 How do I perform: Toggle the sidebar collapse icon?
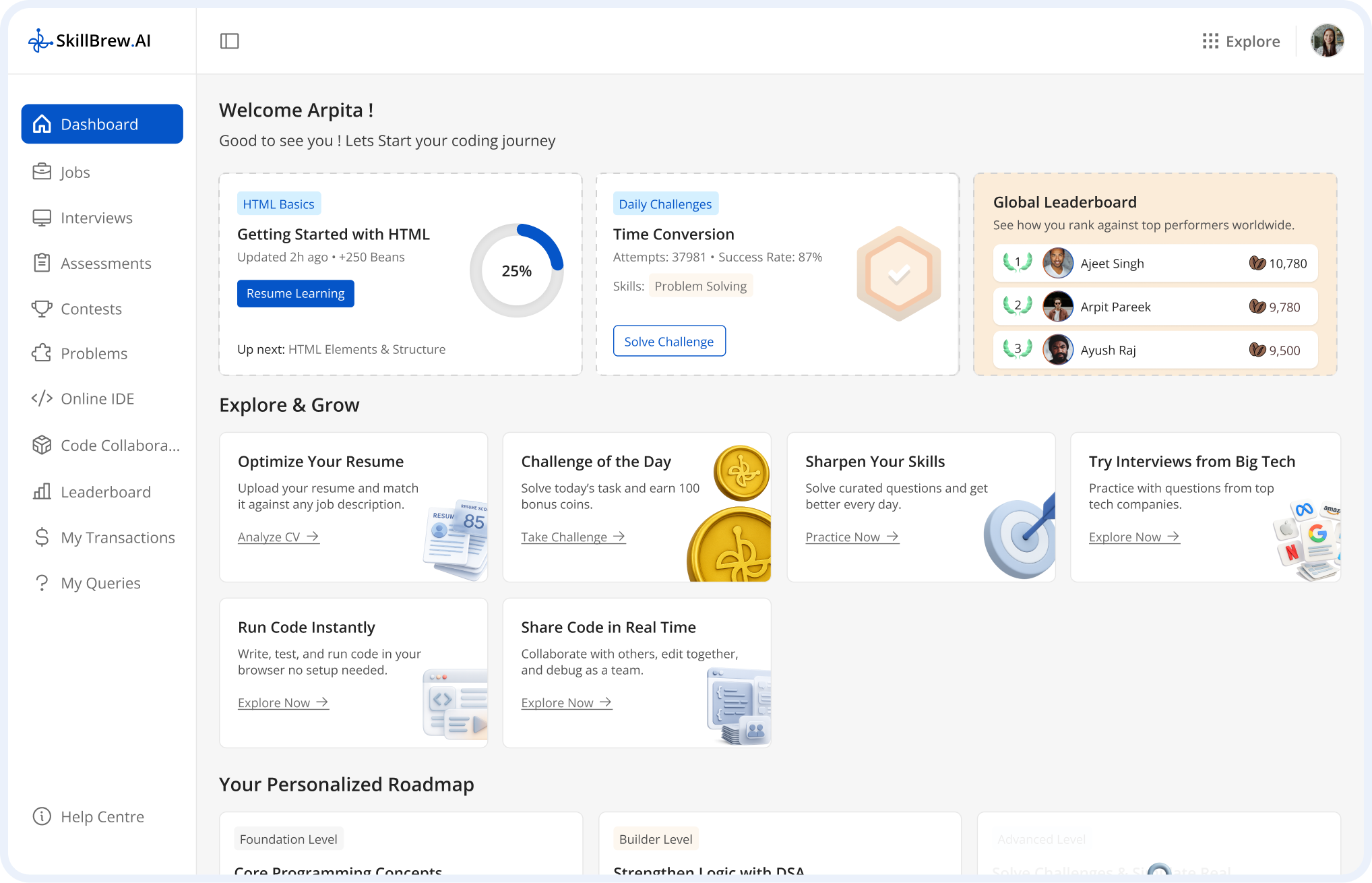point(229,41)
